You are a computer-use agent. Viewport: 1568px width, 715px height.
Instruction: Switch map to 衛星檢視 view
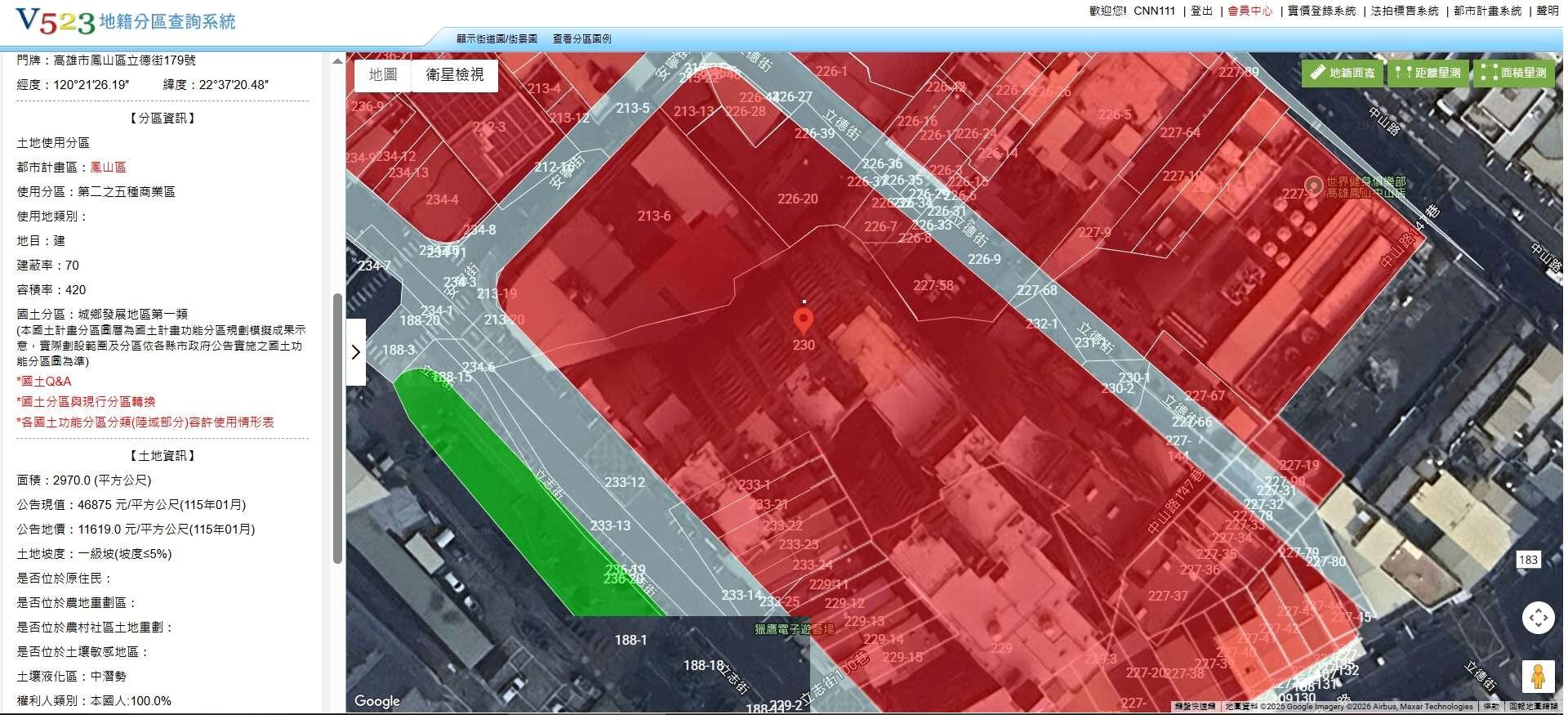454,75
